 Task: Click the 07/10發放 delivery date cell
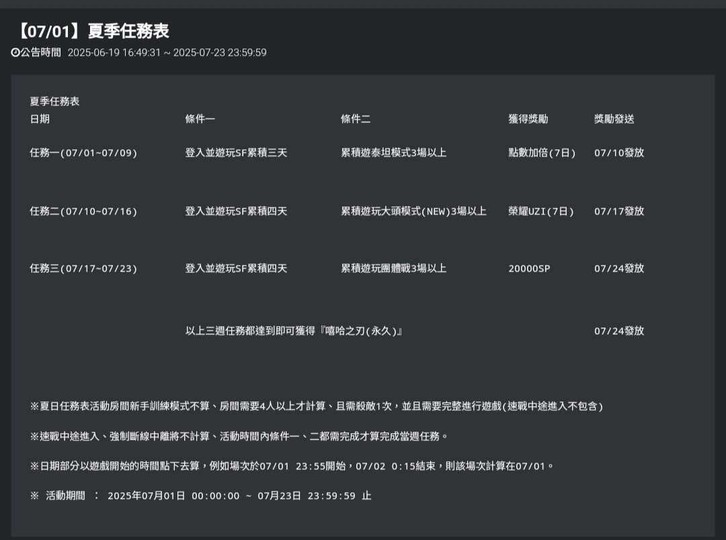pyautogui.click(x=619, y=153)
